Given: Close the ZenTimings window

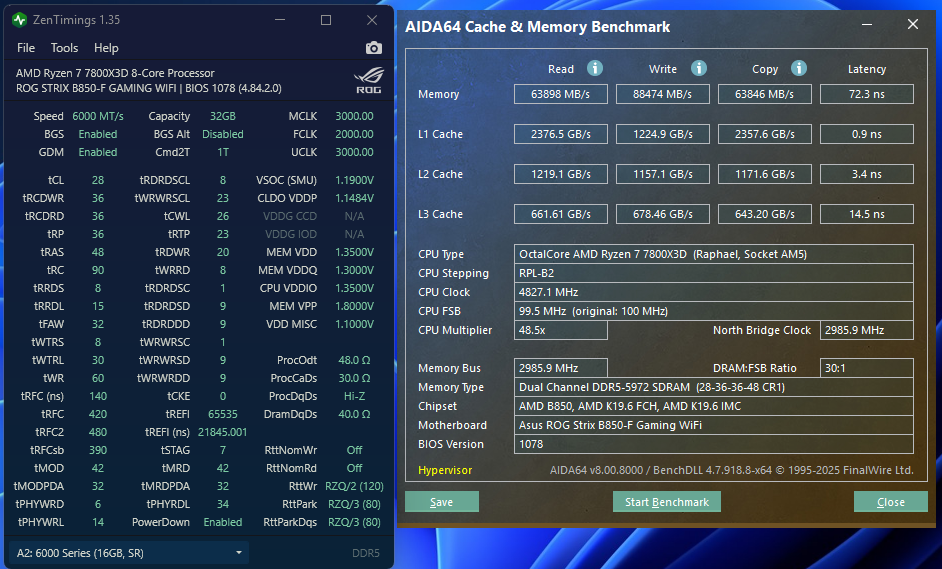Looking at the screenshot, I should (372, 20).
